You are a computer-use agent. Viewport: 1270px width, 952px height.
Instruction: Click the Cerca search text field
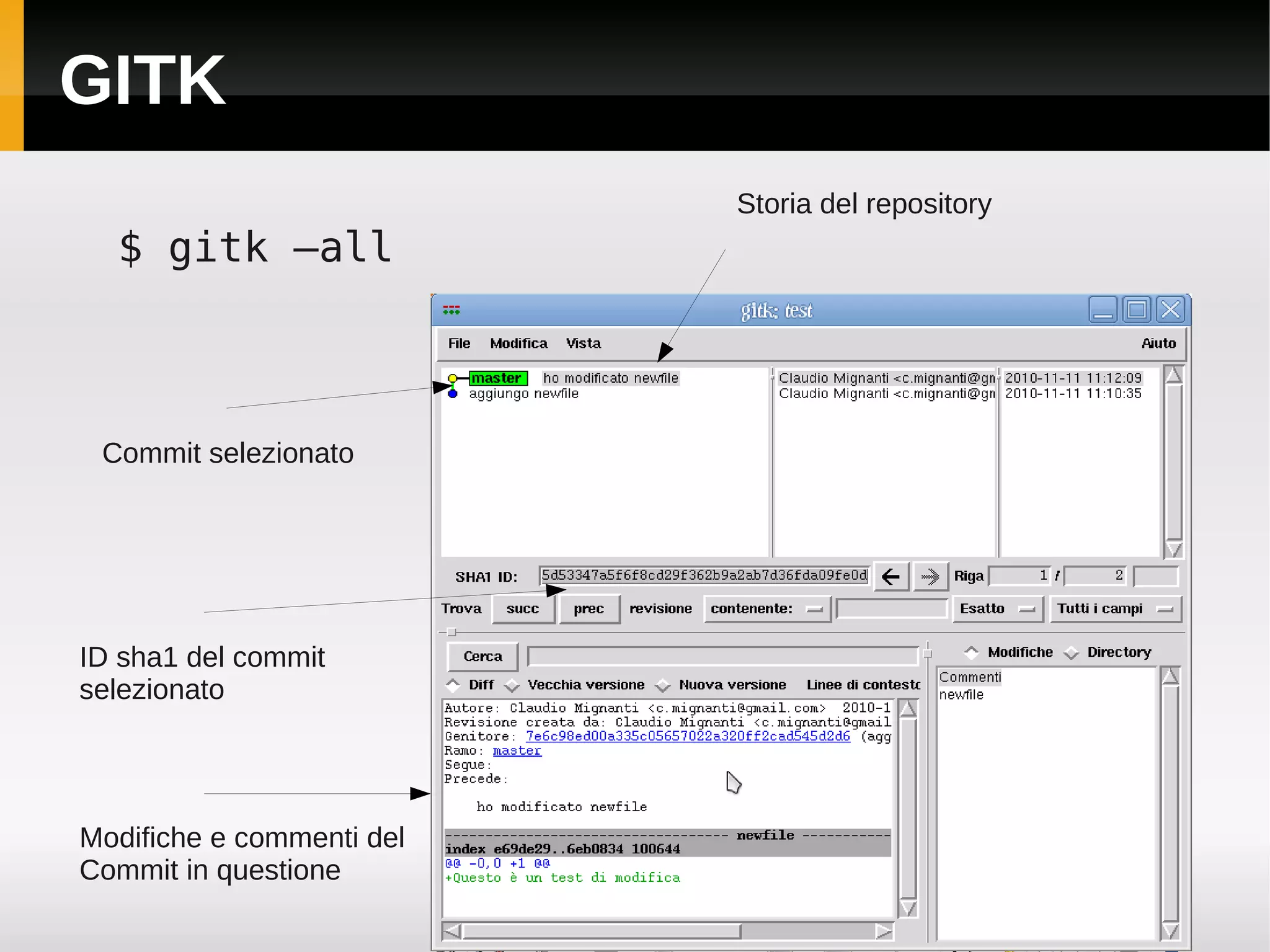(x=722, y=656)
